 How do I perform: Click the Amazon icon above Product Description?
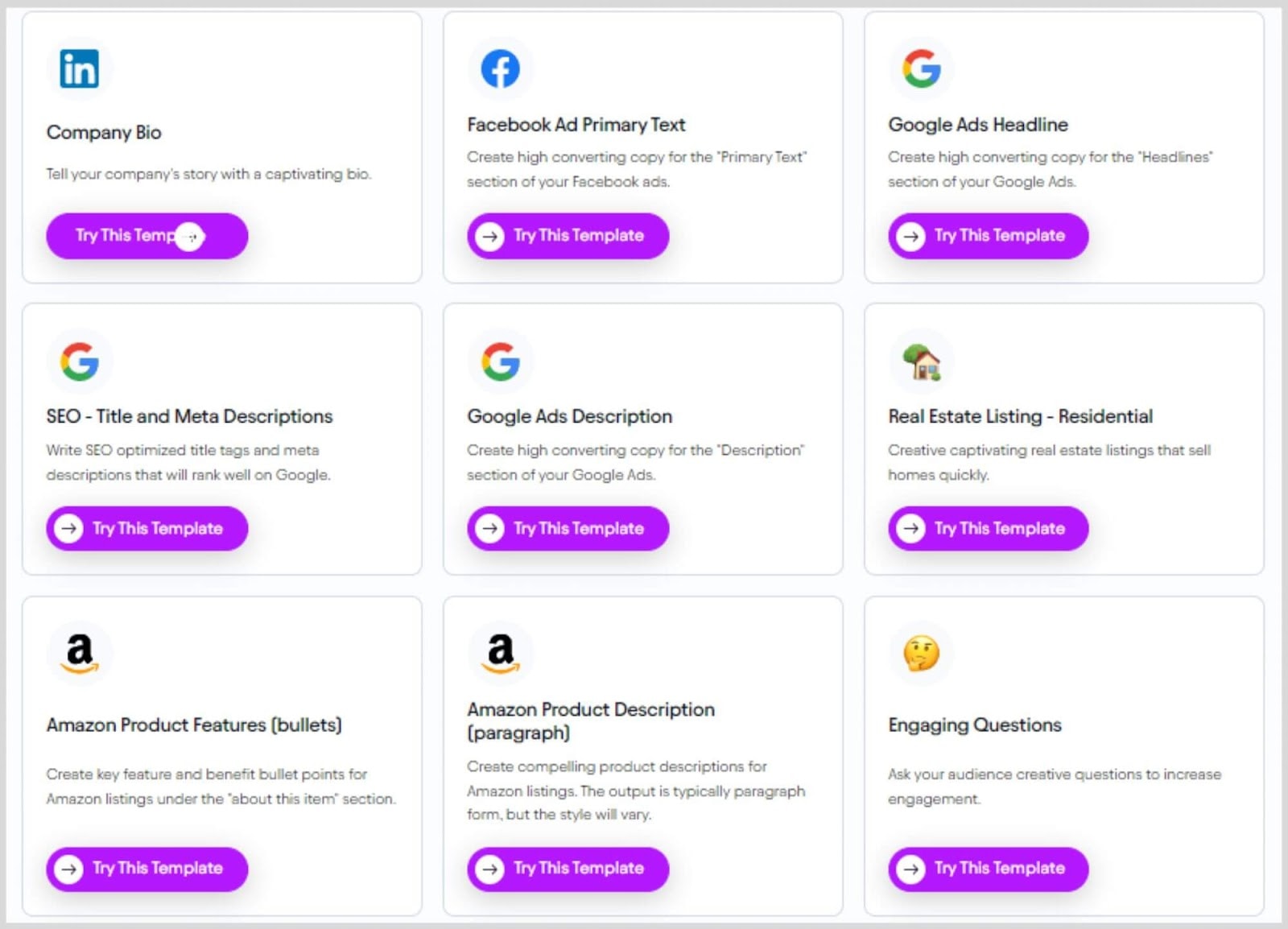[500, 653]
